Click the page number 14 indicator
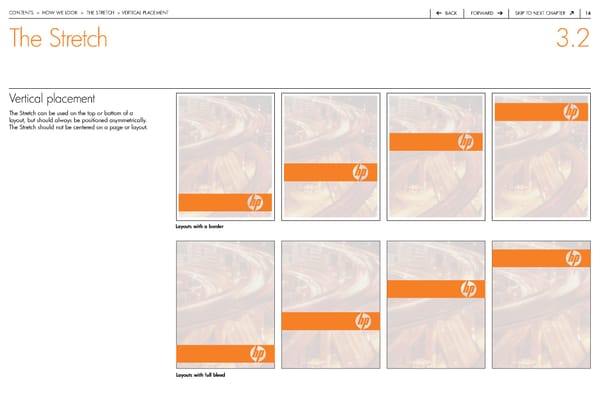600x400 pixels. (x=588, y=12)
